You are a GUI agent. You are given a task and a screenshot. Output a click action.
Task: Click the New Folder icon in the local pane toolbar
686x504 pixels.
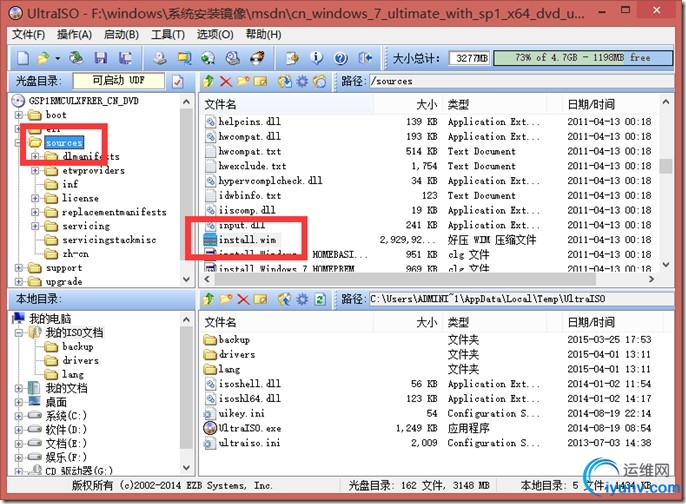pyautogui.click(x=226, y=299)
